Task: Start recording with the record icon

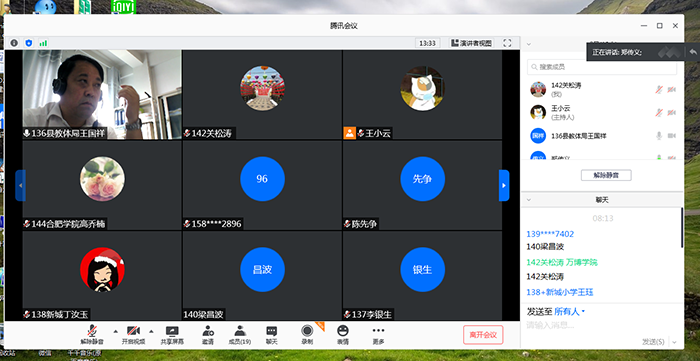Action: pyautogui.click(x=307, y=331)
